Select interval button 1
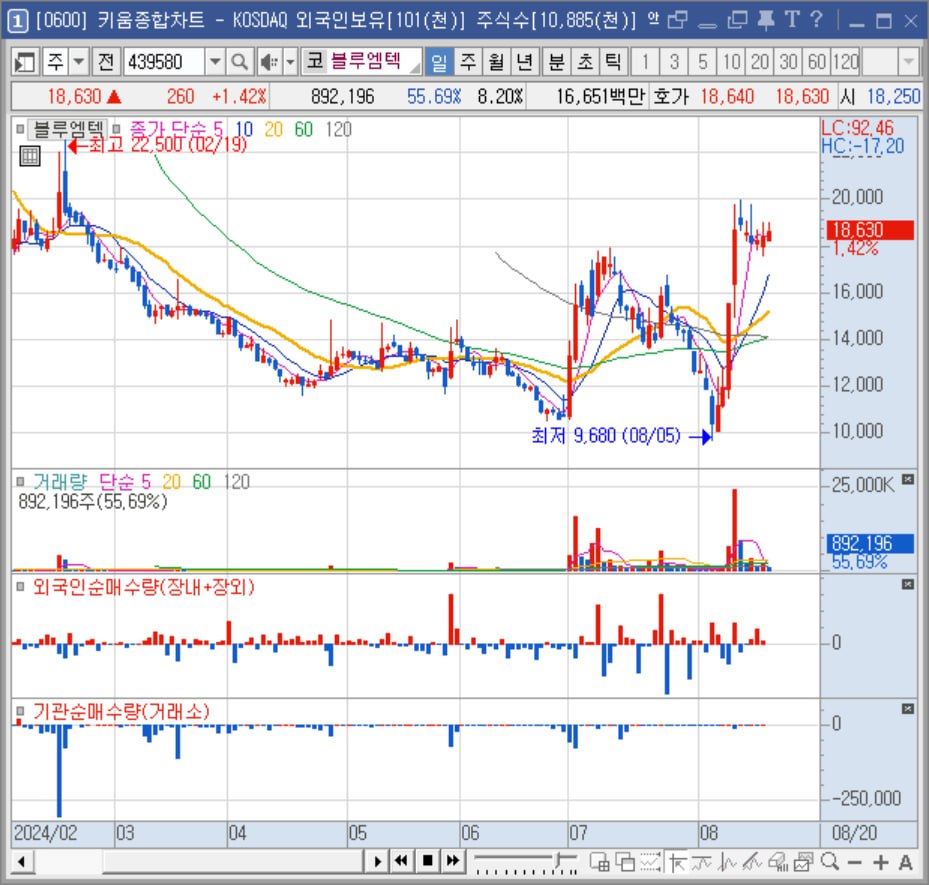The width and height of the screenshot is (929, 885). click(x=645, y=62)
